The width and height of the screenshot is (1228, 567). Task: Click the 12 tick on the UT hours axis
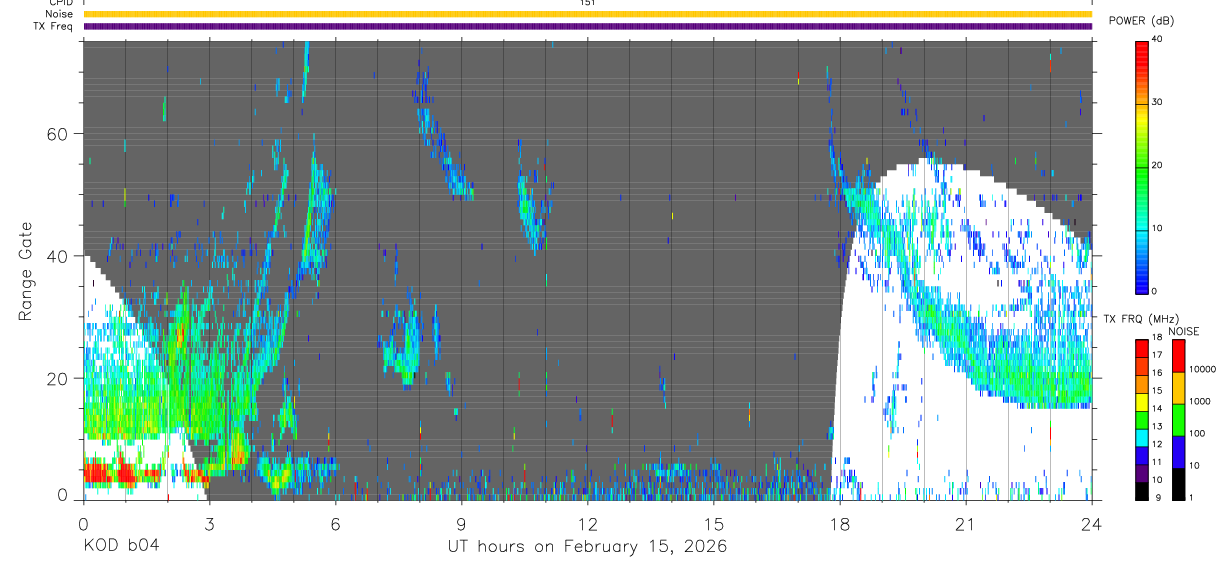[x=587, y=523]
